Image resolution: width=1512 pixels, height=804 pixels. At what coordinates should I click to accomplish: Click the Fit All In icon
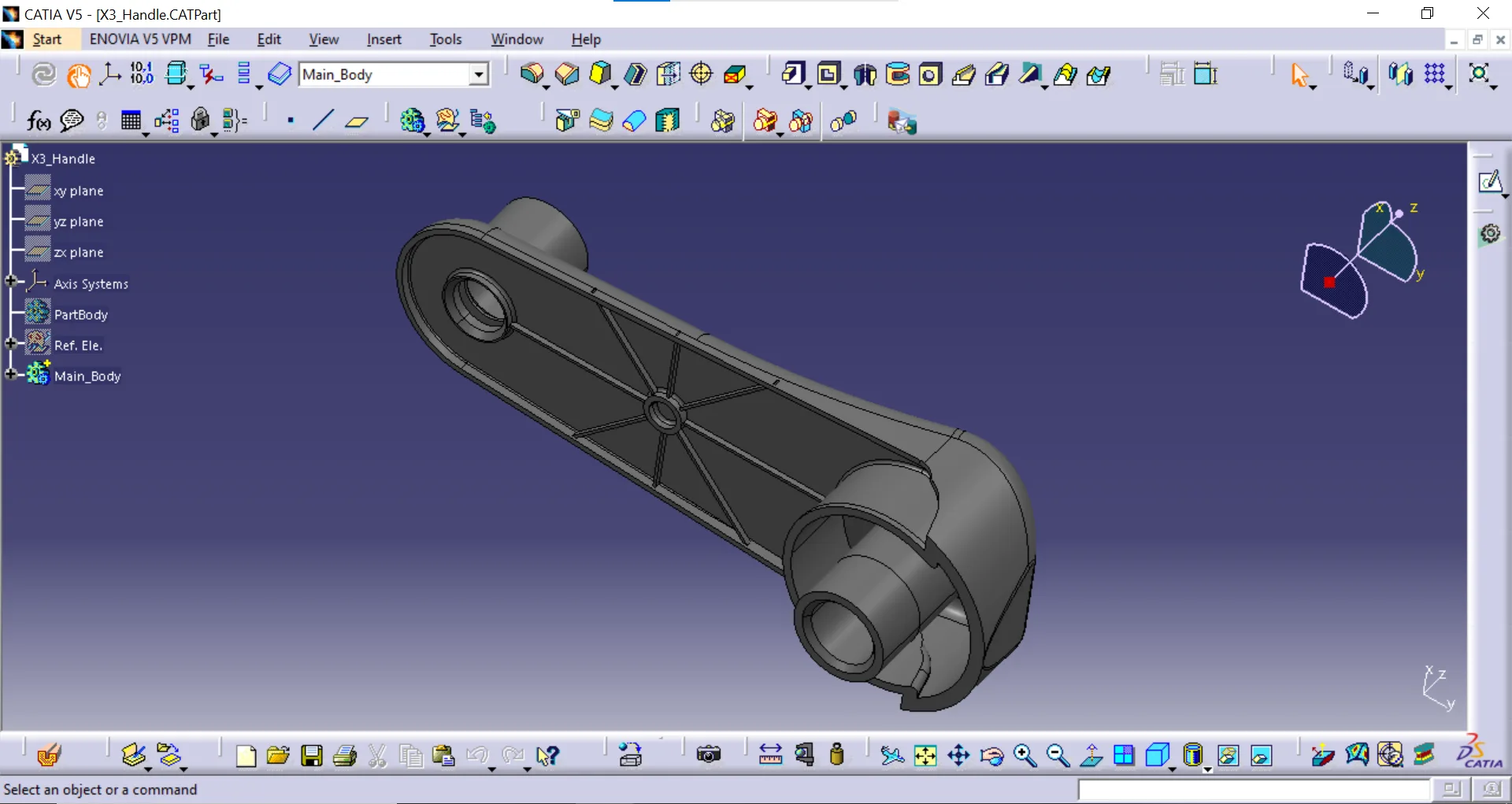pyautogui.click(x=925, y=756)
